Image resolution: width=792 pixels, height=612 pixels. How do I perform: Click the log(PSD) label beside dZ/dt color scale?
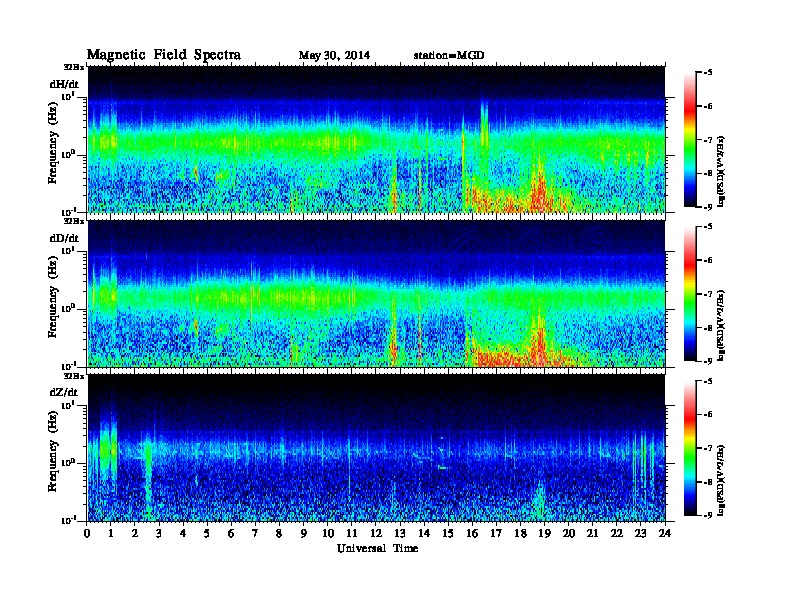pyautogui.click(x=722, y=480)
